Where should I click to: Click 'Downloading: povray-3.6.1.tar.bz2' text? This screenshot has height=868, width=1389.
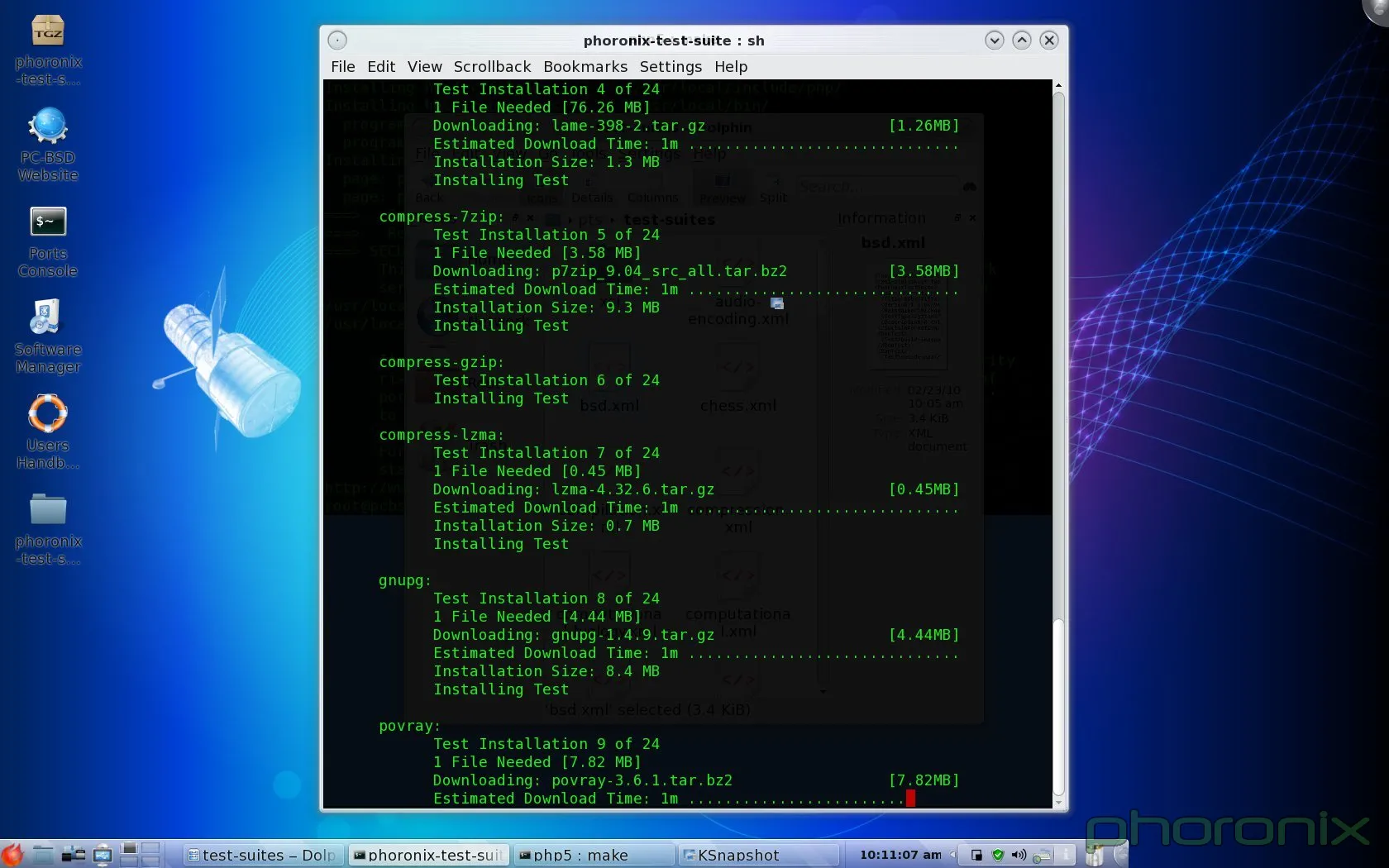tap(583, 780)
